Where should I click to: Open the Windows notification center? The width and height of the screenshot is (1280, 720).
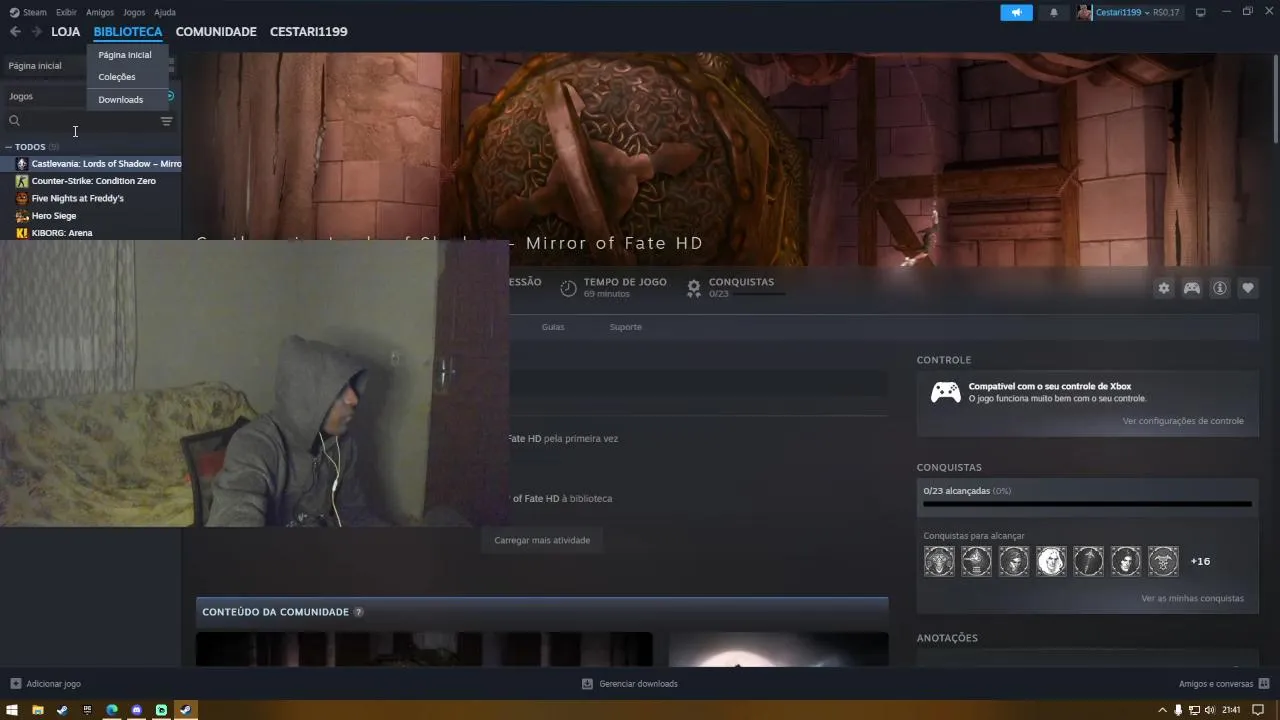coord(1256,710)
